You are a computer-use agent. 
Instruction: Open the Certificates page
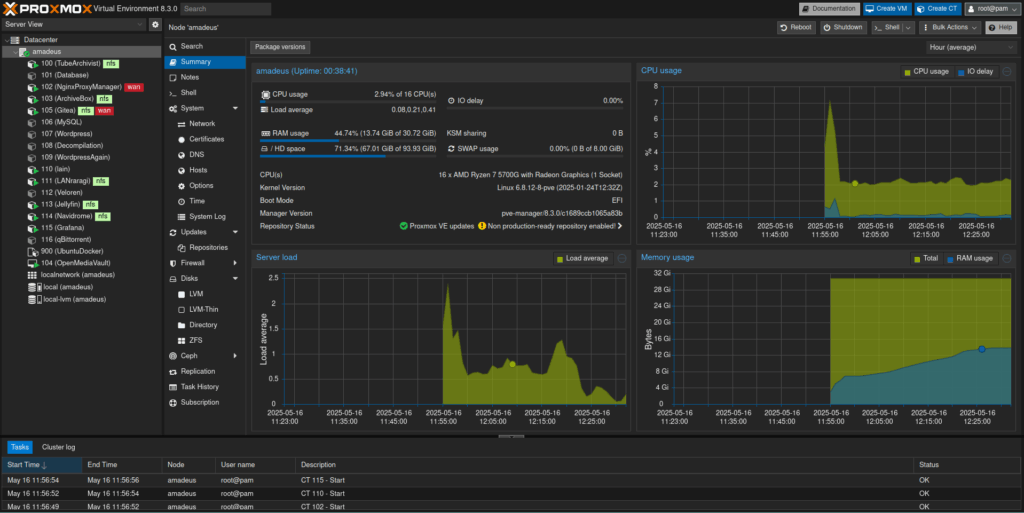(x=206, y=139)
